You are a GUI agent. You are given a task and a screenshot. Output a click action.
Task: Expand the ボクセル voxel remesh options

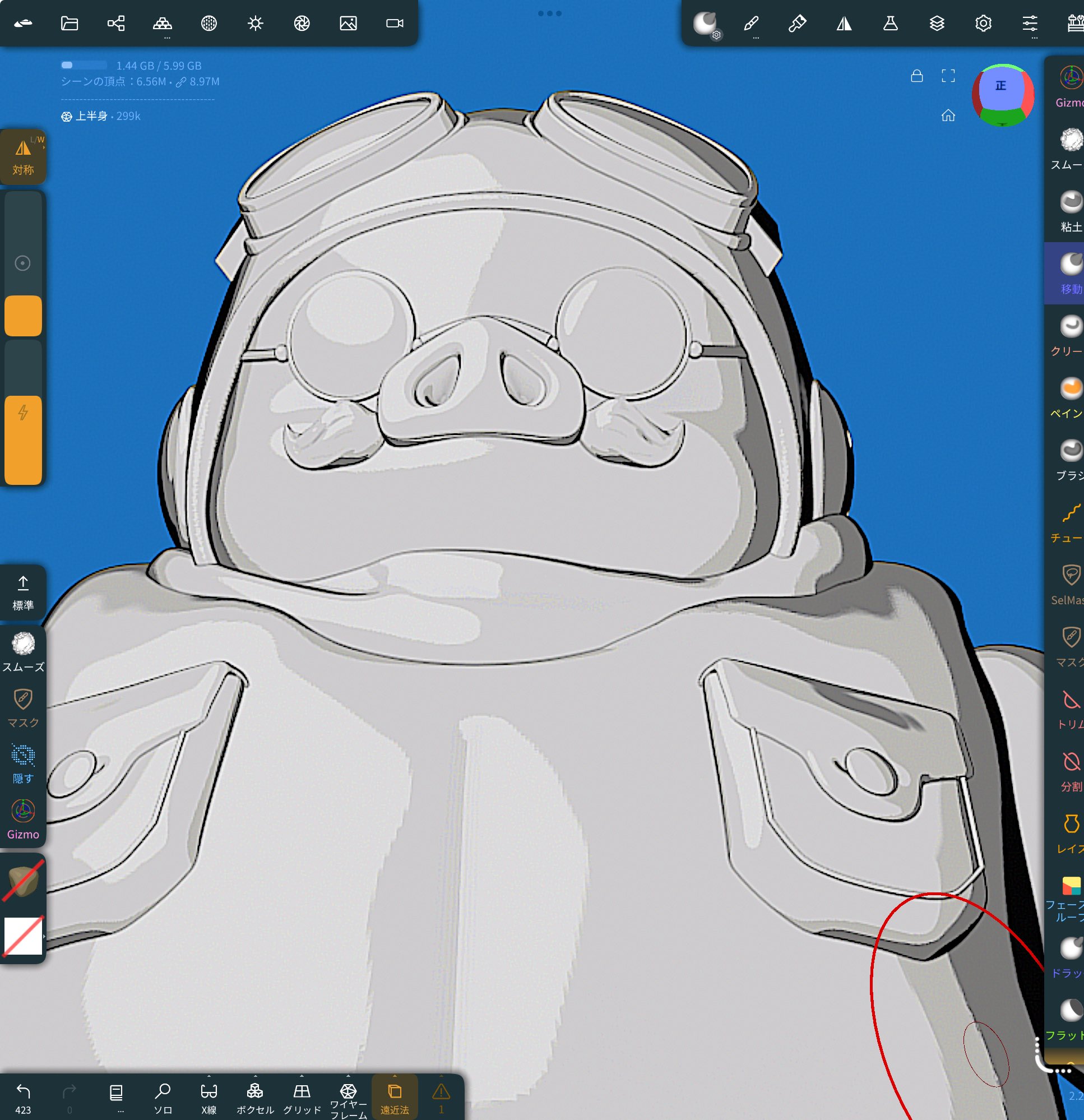point(255,1076)
